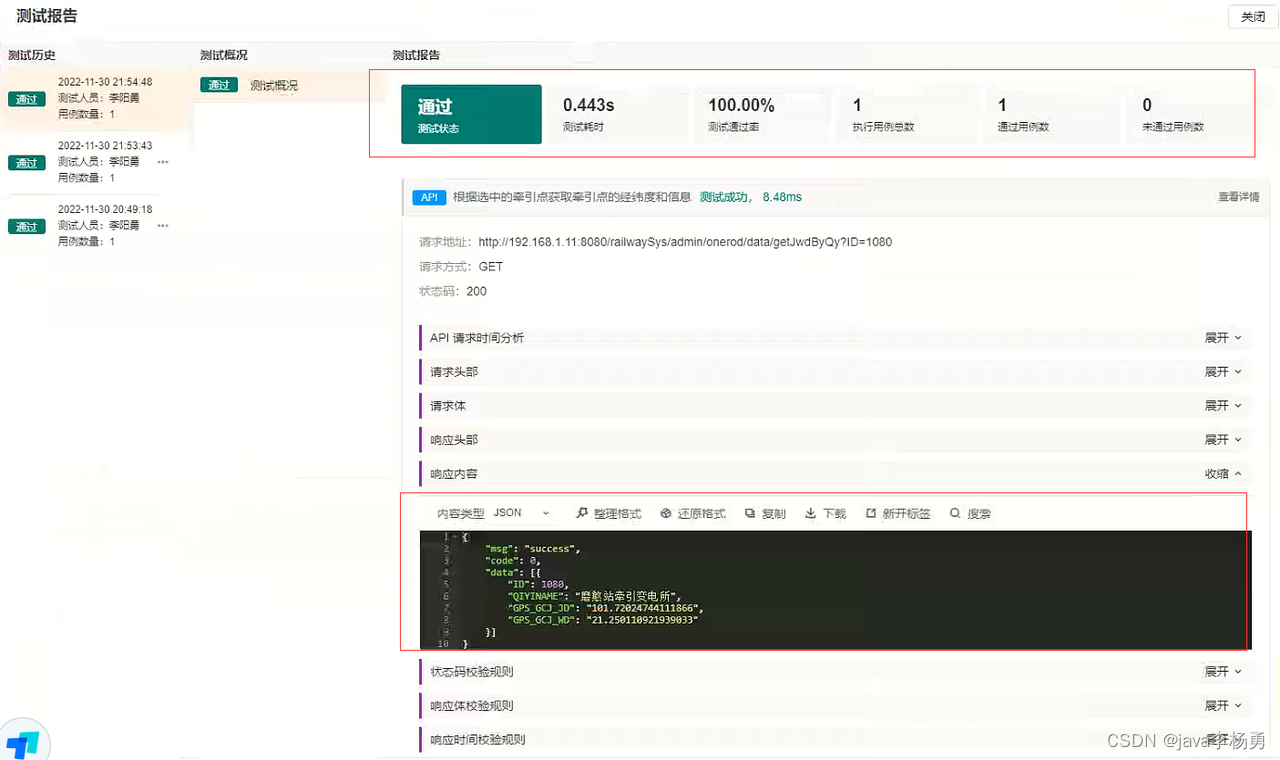1280x760 pixels.
Task: Click the 新开标签 new tab icon
Action: [871, 513]
